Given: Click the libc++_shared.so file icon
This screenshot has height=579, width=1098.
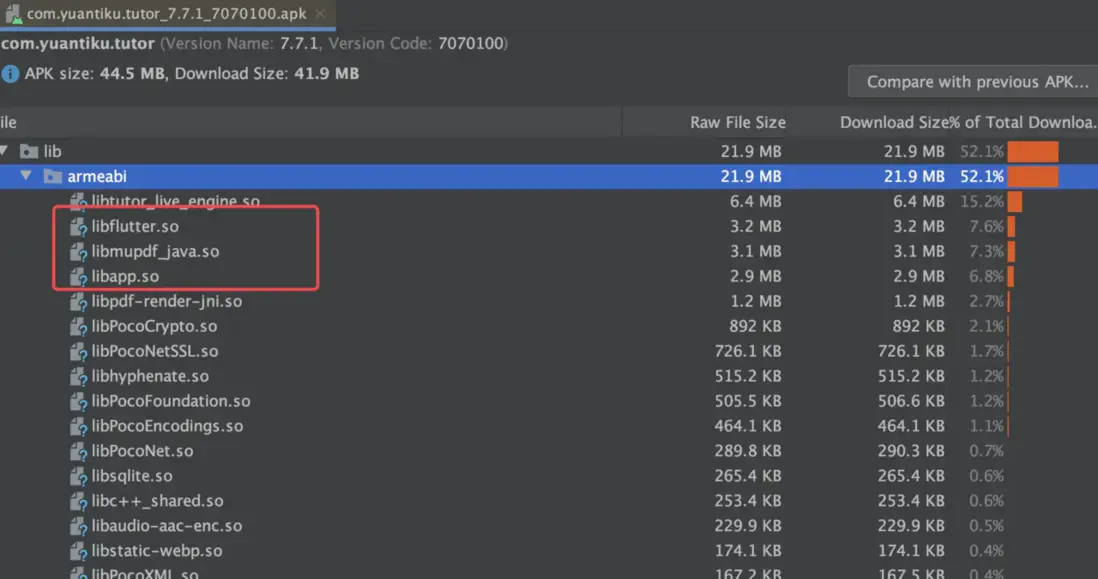Looking at the screenshot, I should tap(78, 501).
